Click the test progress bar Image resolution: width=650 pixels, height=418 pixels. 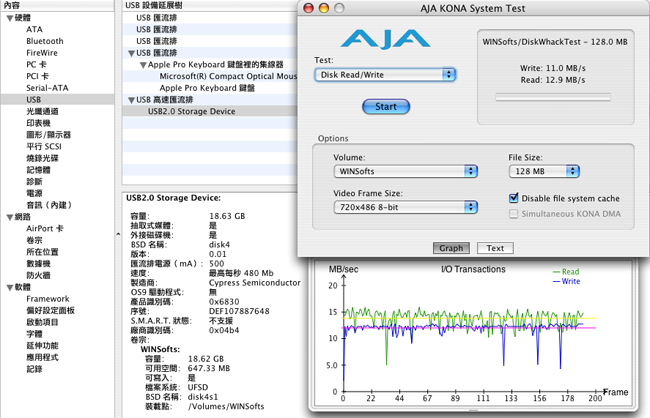(553, 97)
